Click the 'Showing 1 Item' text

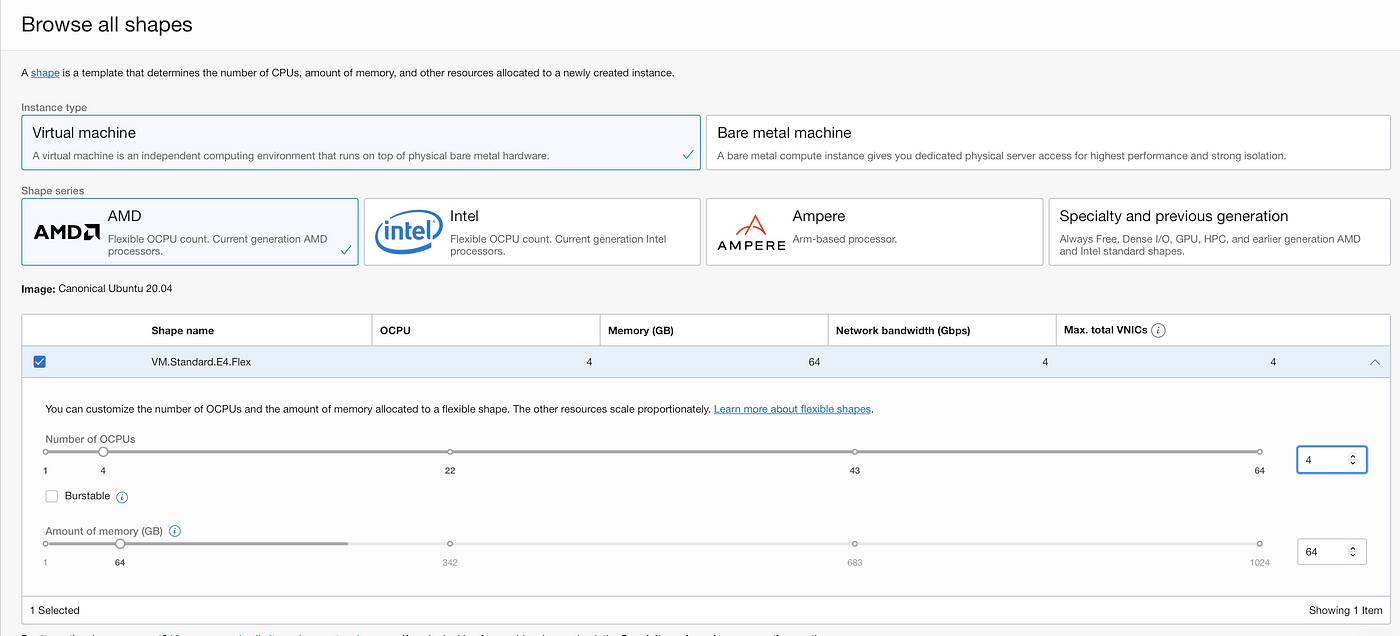coord(1345,610)
